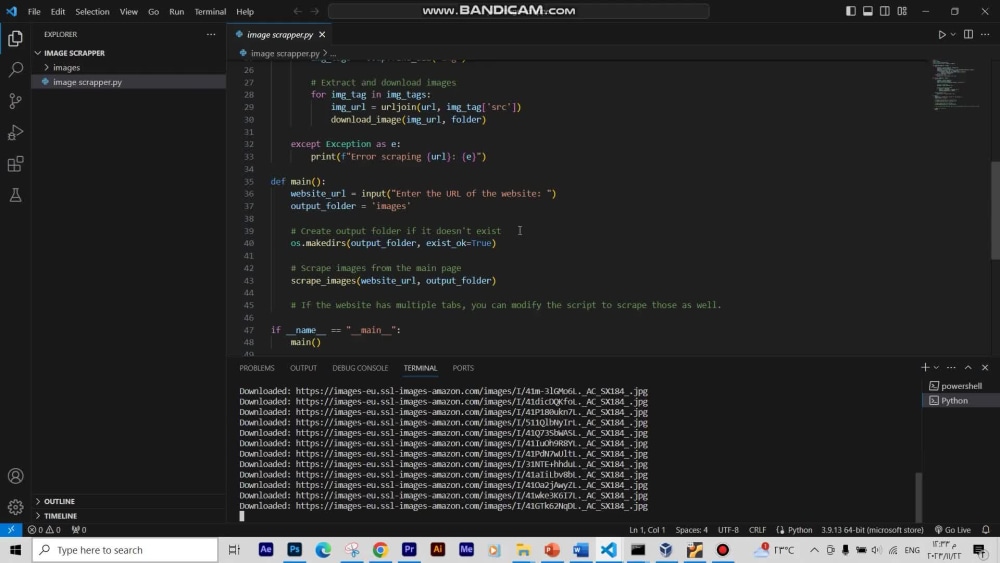
Task: Open the Search view in activity bar
Action: [15, 70]
